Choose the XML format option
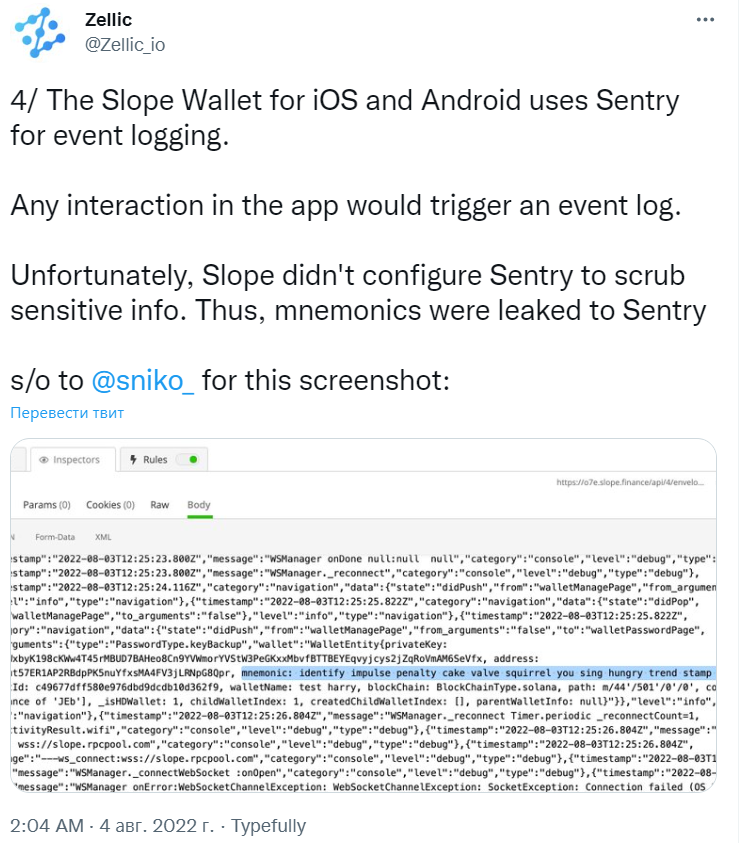The width and height of the screenshot is (748, 843). pos(103,537)
